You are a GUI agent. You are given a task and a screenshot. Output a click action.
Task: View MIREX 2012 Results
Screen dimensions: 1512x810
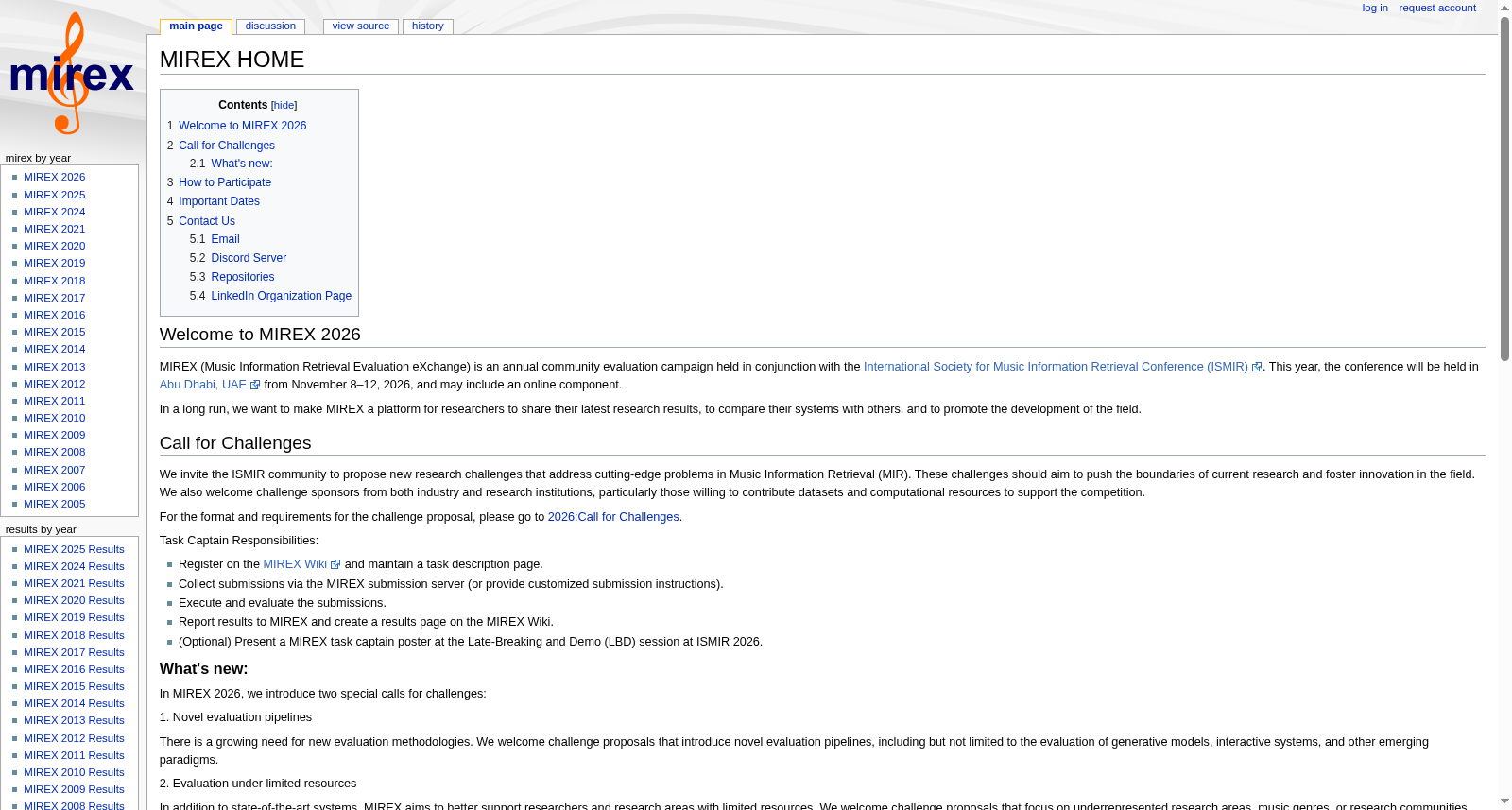74,738
